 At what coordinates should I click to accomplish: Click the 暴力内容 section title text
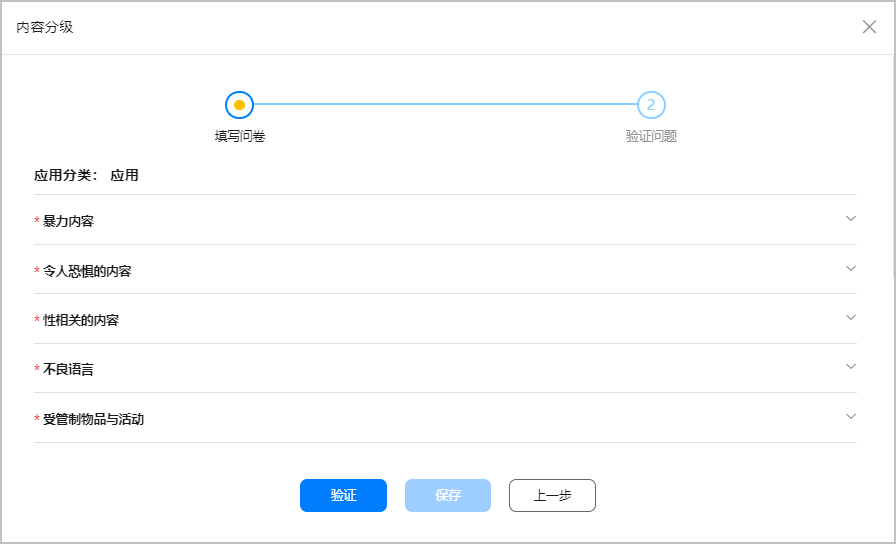point(68,221)
